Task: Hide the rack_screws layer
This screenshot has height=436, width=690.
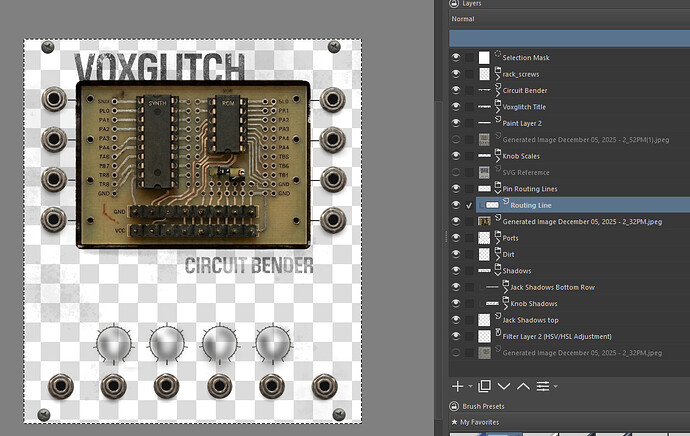Action: 456,74
